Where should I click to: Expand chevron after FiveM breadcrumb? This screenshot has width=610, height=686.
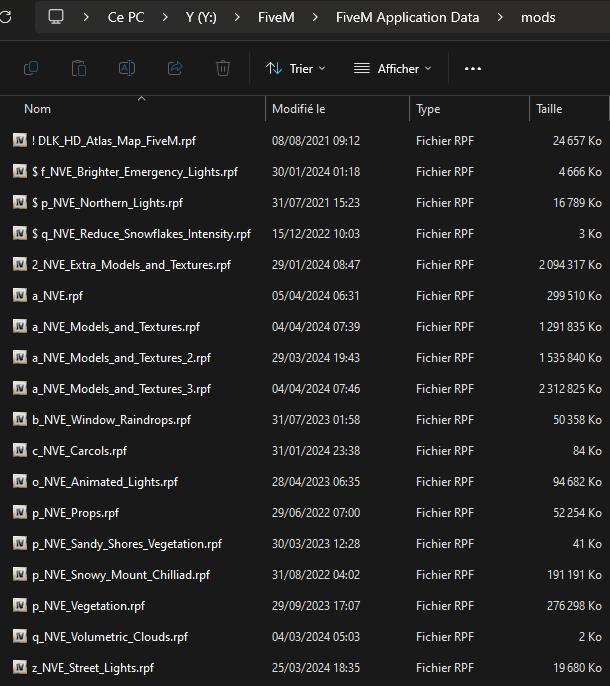tap(315, 18)
